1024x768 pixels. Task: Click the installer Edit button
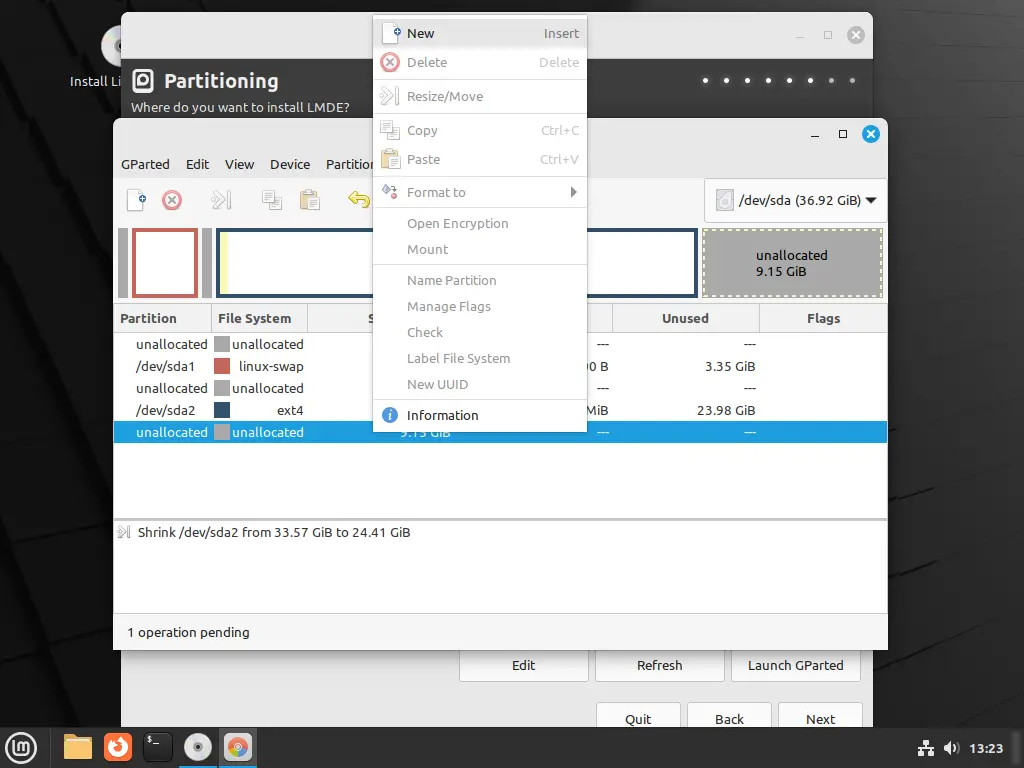coord(524,665)
